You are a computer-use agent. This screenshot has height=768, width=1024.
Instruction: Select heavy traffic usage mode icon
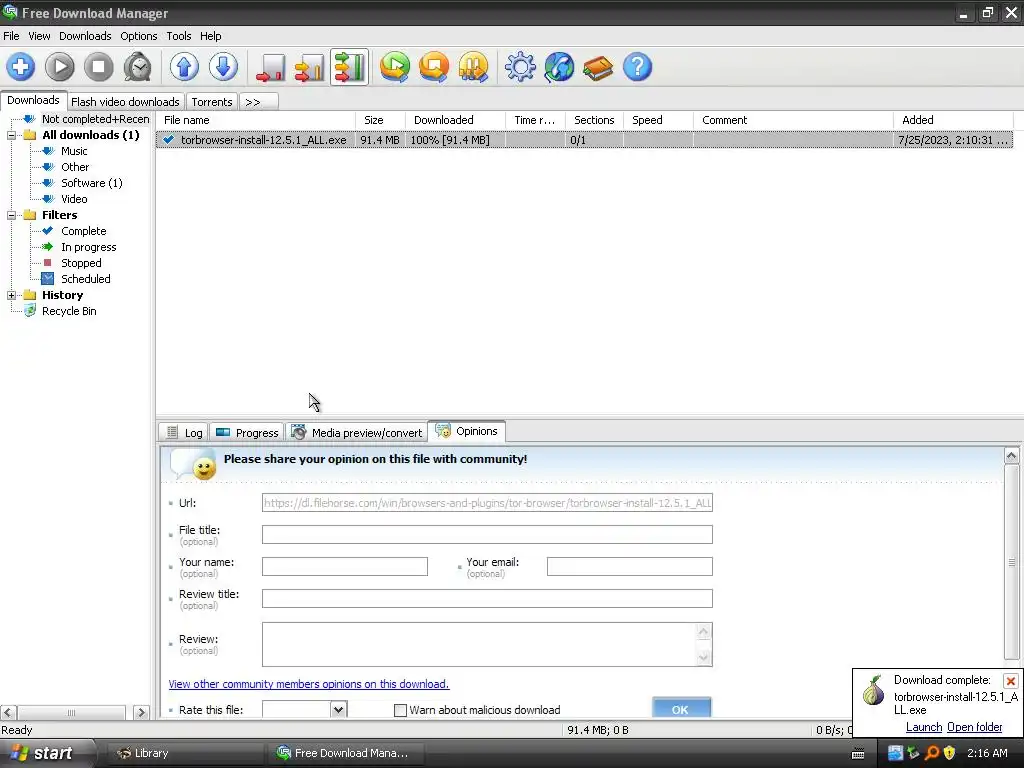(x=349, y=67)
